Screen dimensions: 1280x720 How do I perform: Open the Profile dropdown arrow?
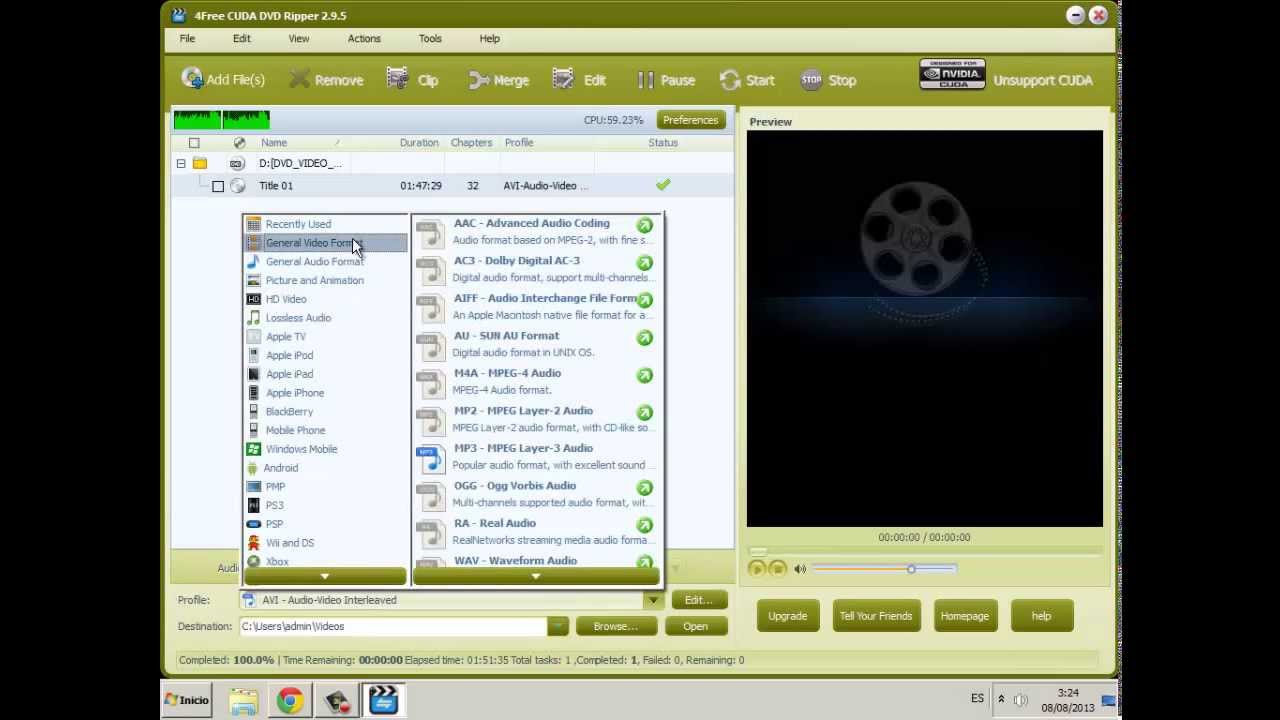(653, 600)
